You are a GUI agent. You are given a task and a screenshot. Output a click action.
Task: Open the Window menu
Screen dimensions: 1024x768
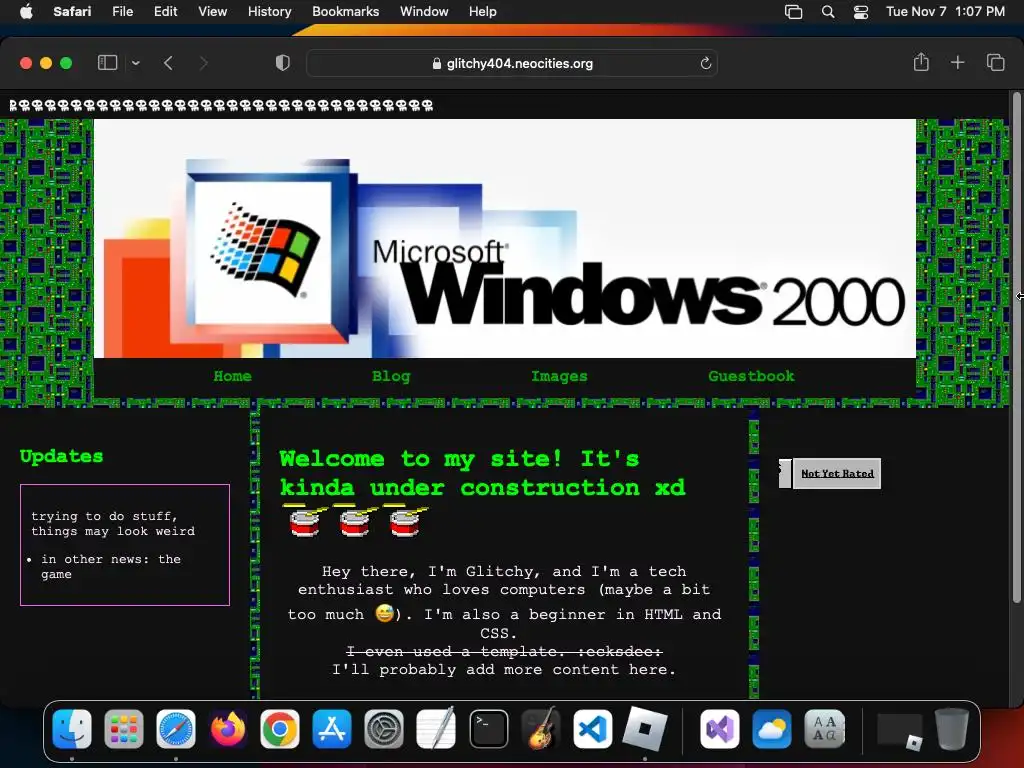point(424,11)
